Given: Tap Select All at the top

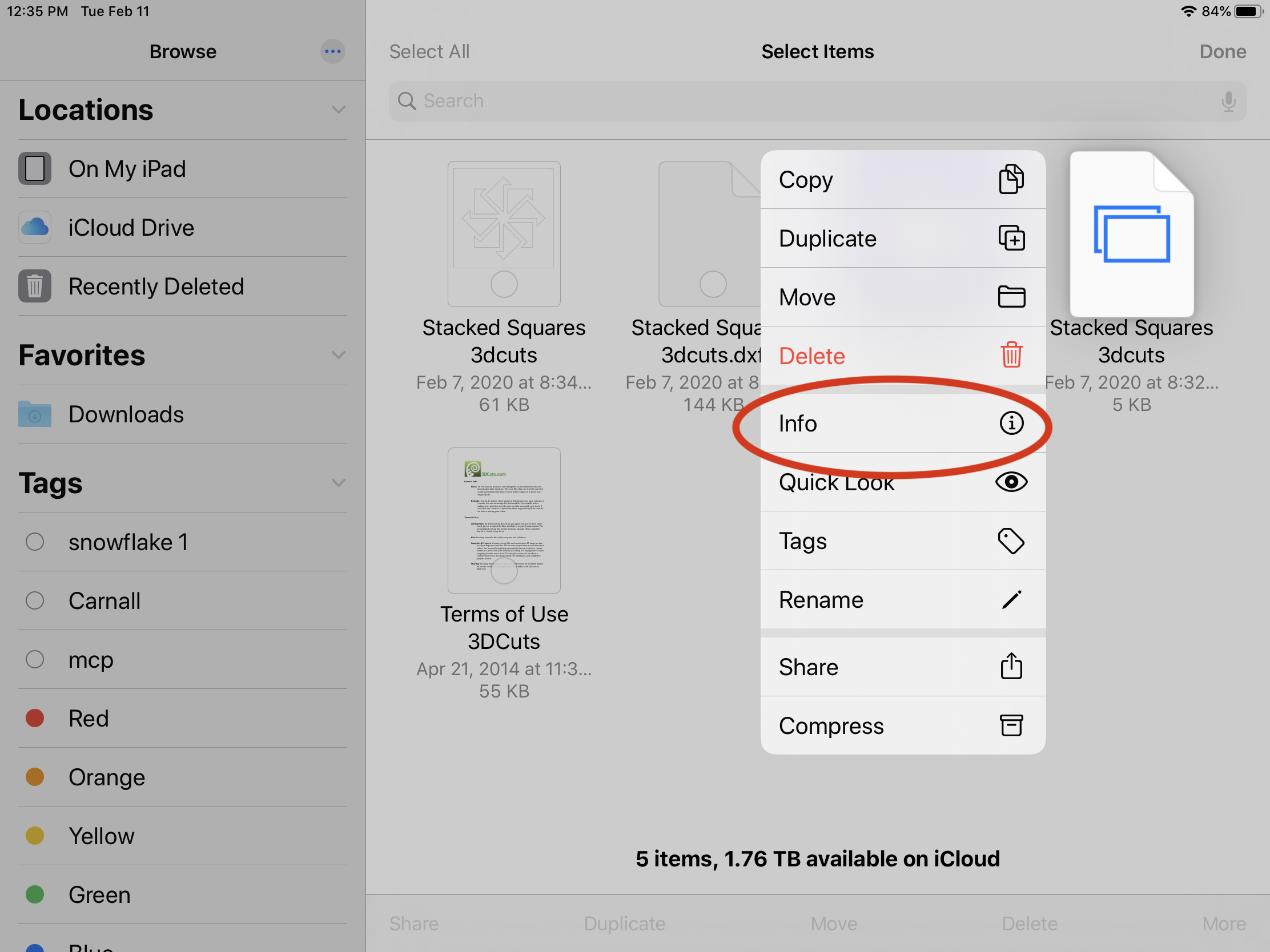Looking at the screenshot, I should 429,51.
